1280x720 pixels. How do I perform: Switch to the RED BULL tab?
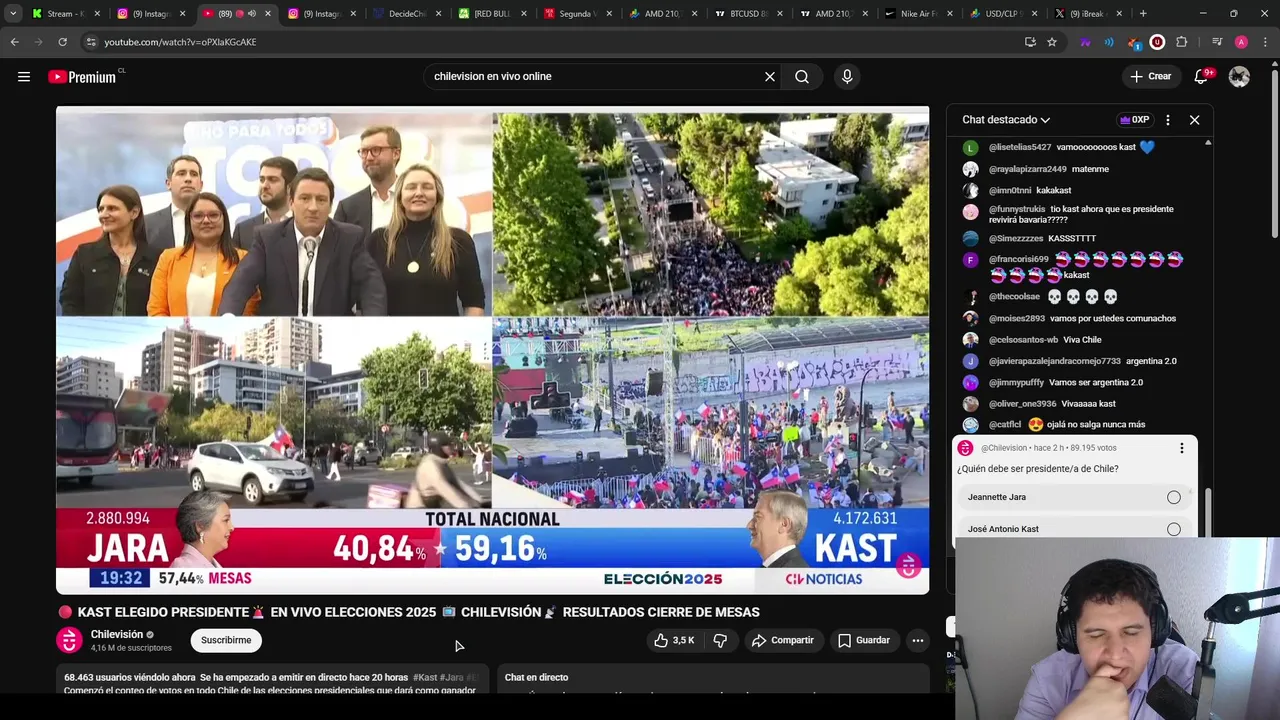[x=490, y=14]
